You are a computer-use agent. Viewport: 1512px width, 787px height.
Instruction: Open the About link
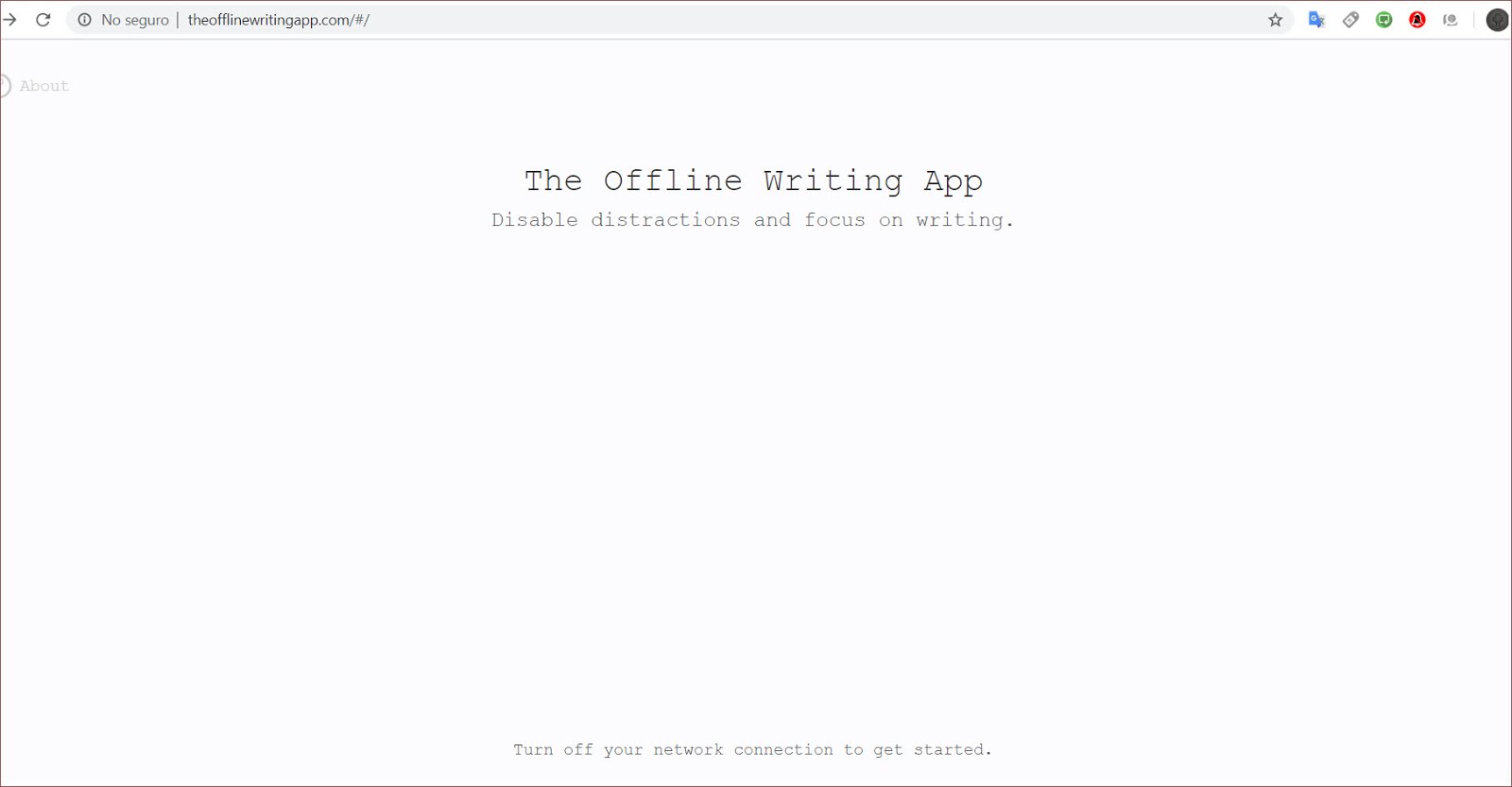[44, 86]
